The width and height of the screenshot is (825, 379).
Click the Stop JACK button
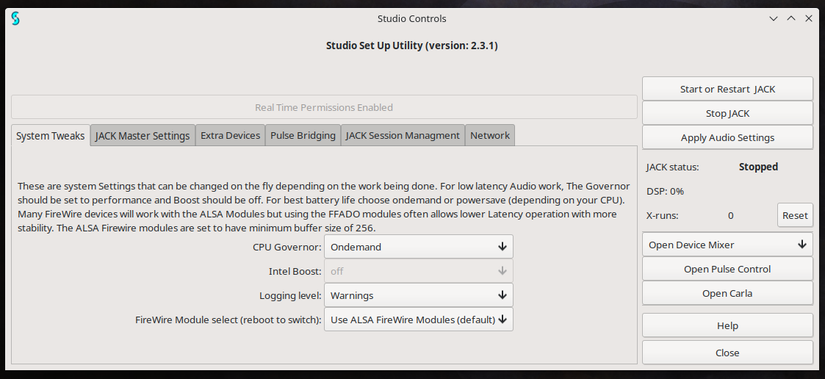pyautogui.click(x=728, y=113)
